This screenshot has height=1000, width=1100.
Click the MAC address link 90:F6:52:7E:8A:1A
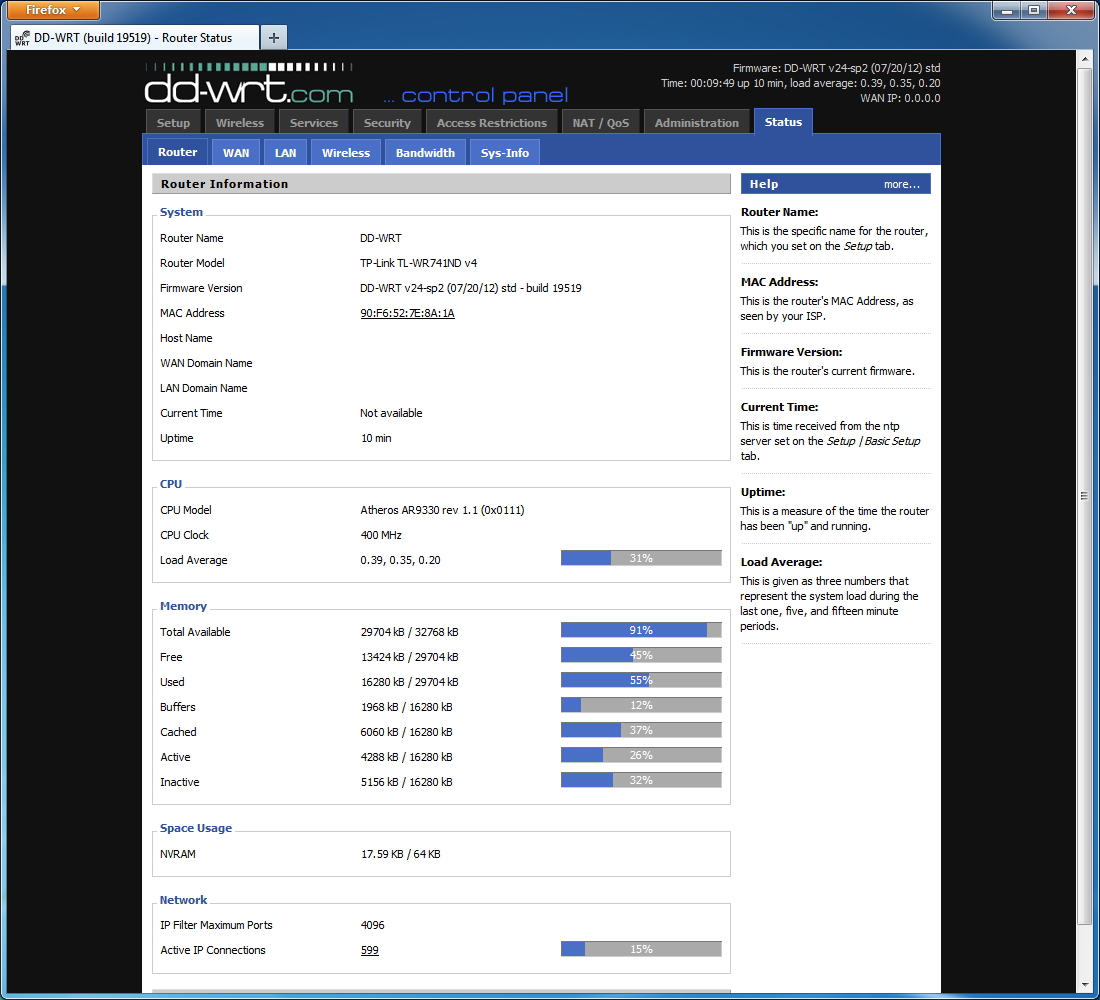(408, 314)
